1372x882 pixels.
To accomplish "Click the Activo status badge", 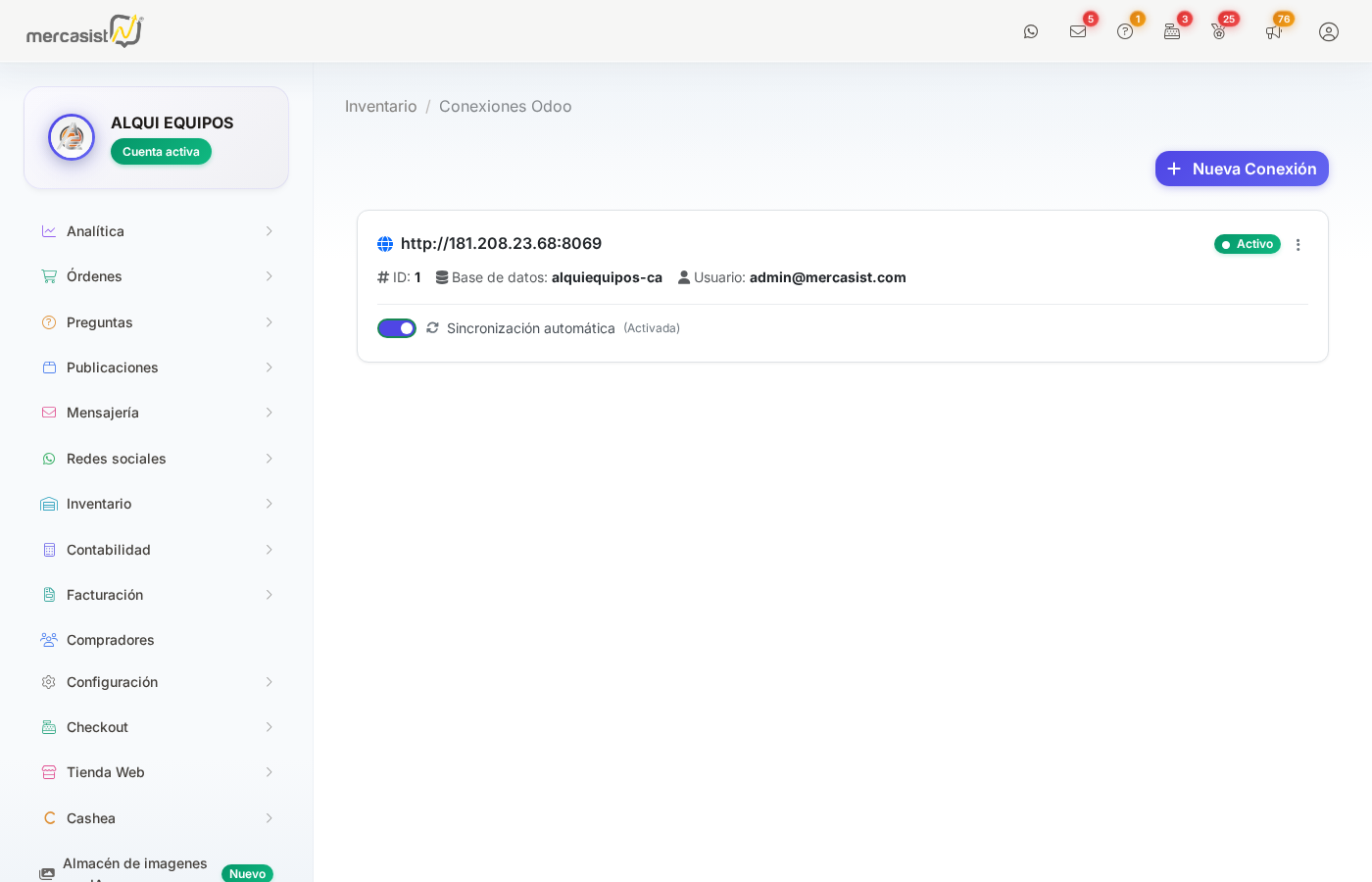I will (1248, 244).
